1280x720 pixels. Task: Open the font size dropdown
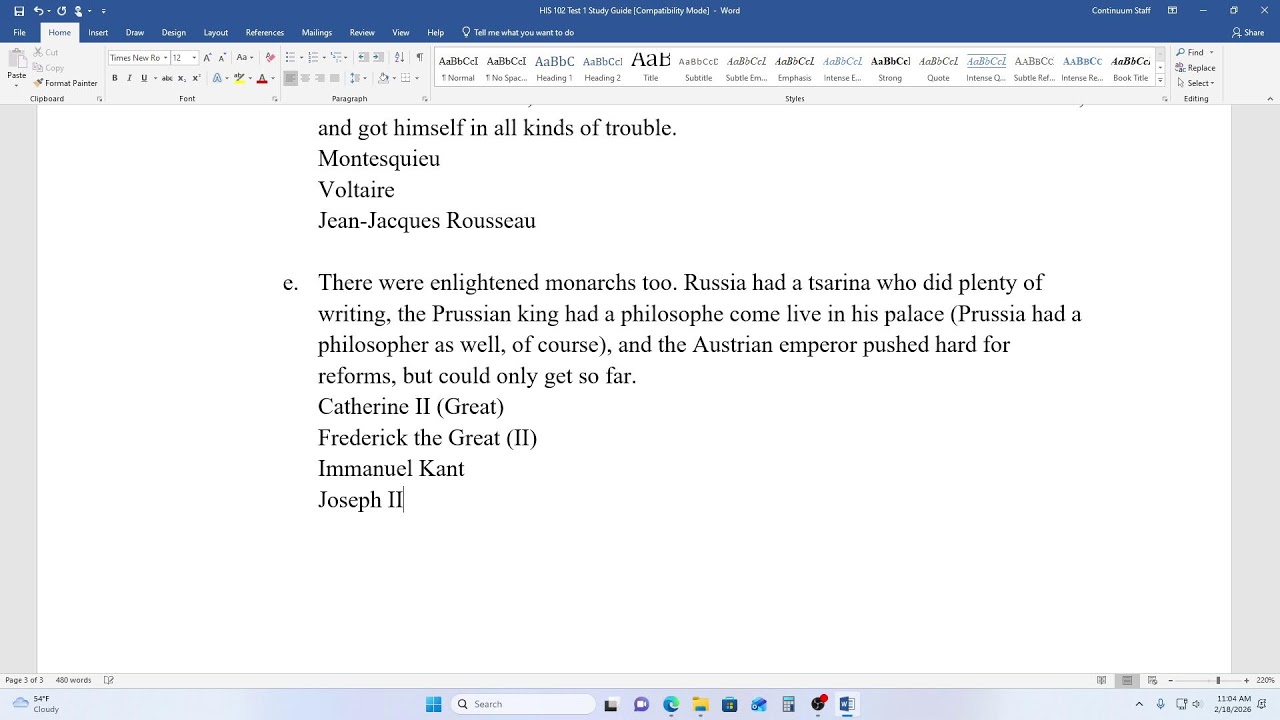coord(195,58)
